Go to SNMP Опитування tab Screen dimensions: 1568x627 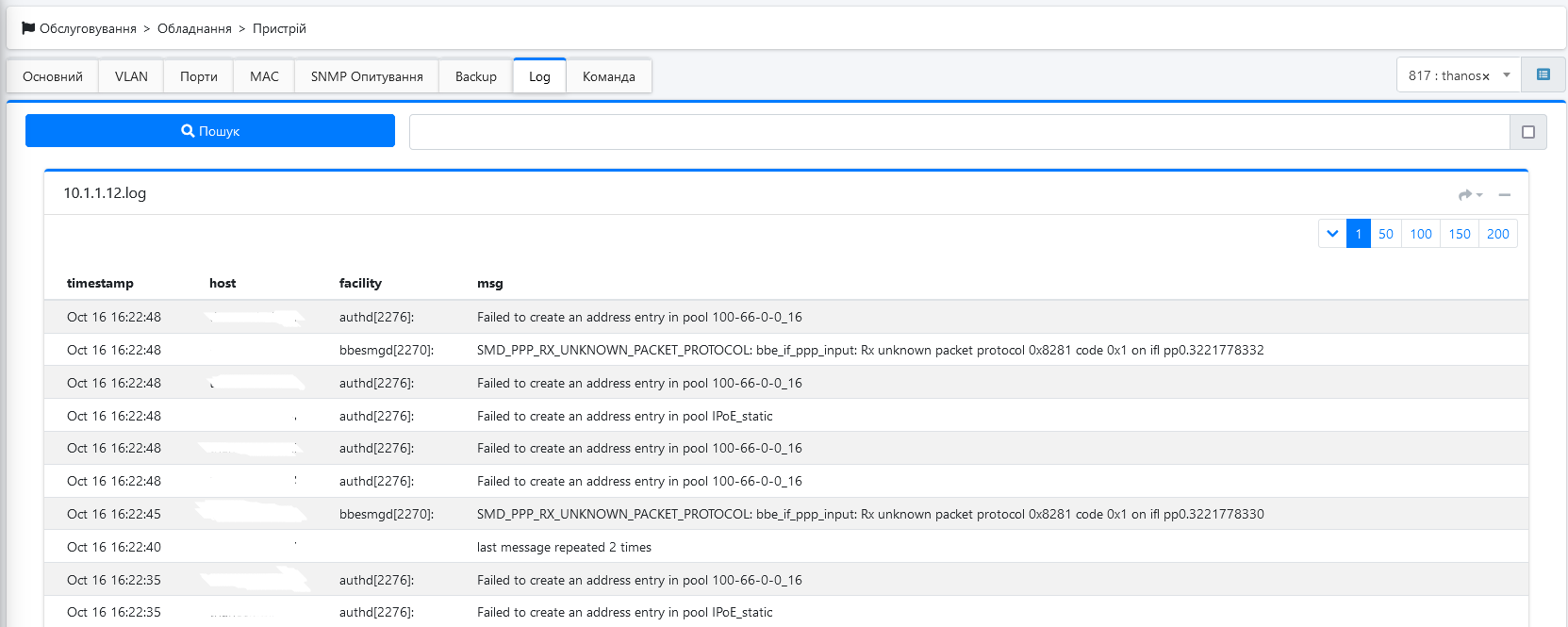[367, 76]
